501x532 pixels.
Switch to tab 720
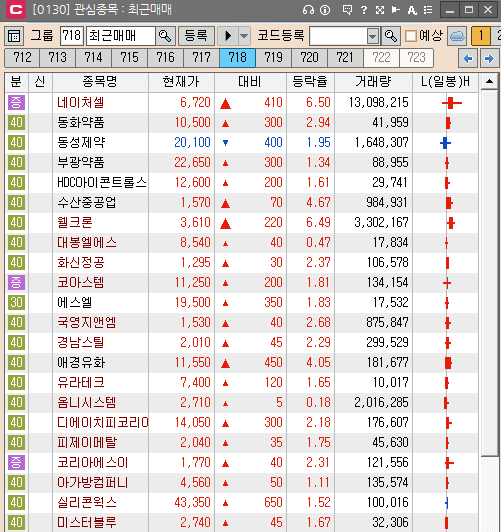[309, 58]
